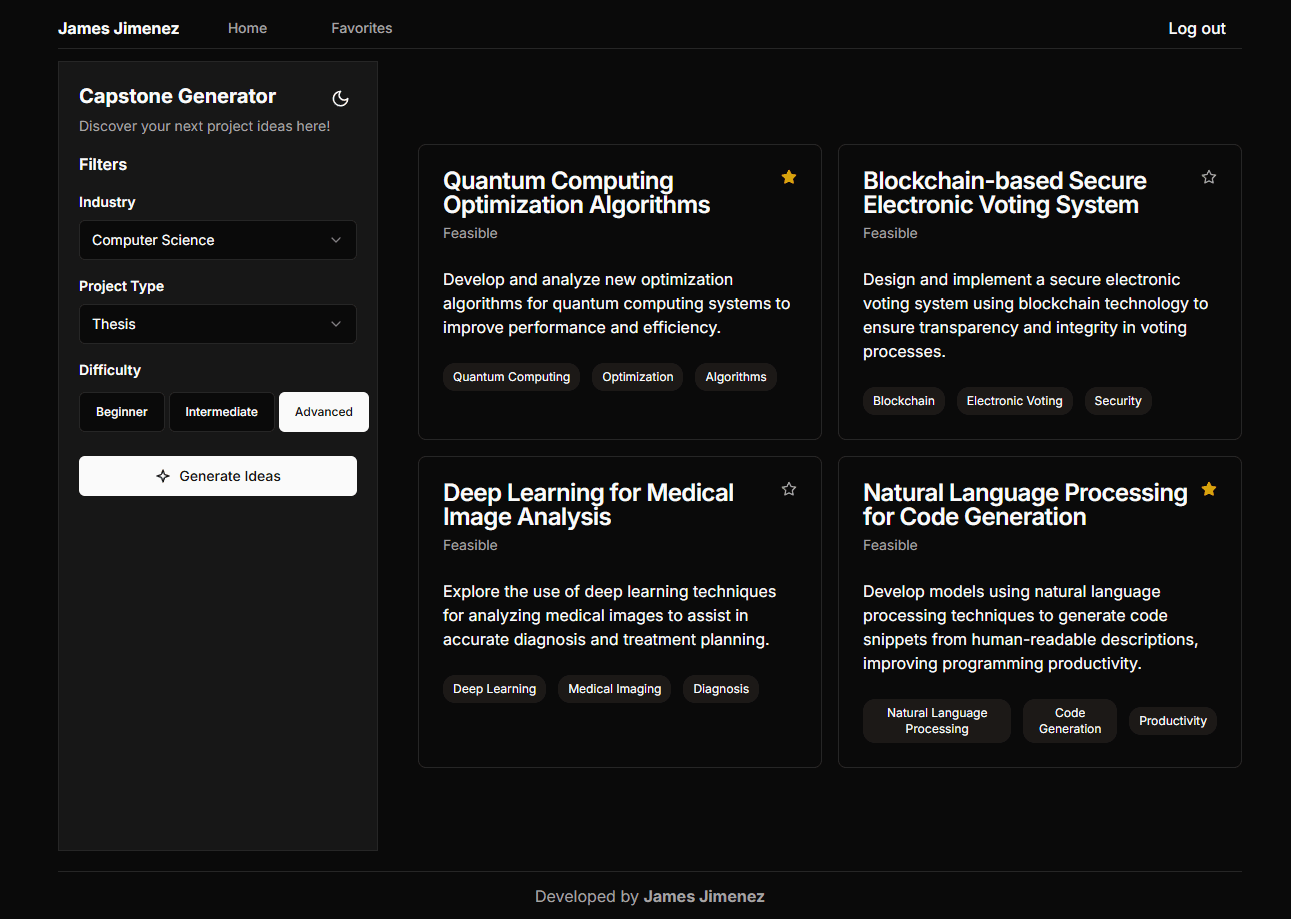Go to the Home nav item
The width and height of the screenshot is (1291, 919).
(247, 28)
